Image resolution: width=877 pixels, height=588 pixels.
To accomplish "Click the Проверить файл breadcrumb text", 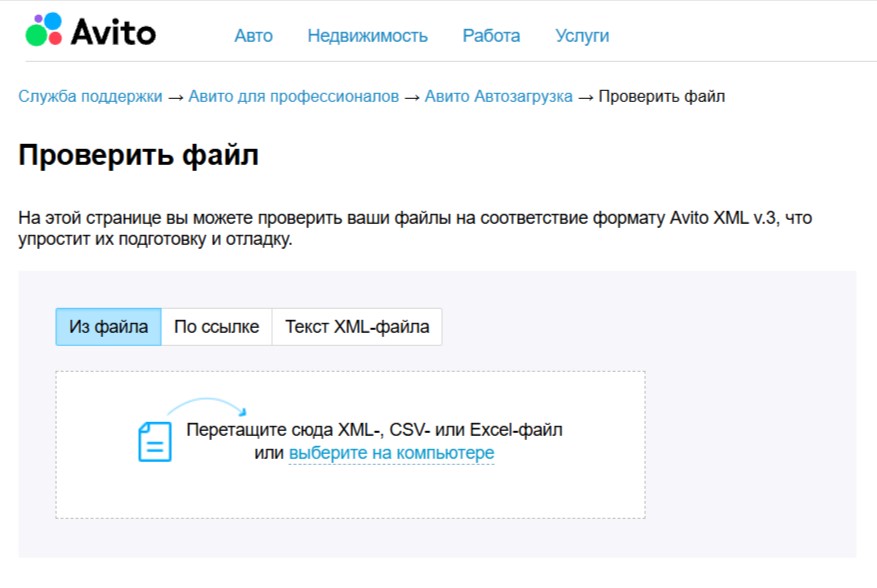I will coord(662,96).
